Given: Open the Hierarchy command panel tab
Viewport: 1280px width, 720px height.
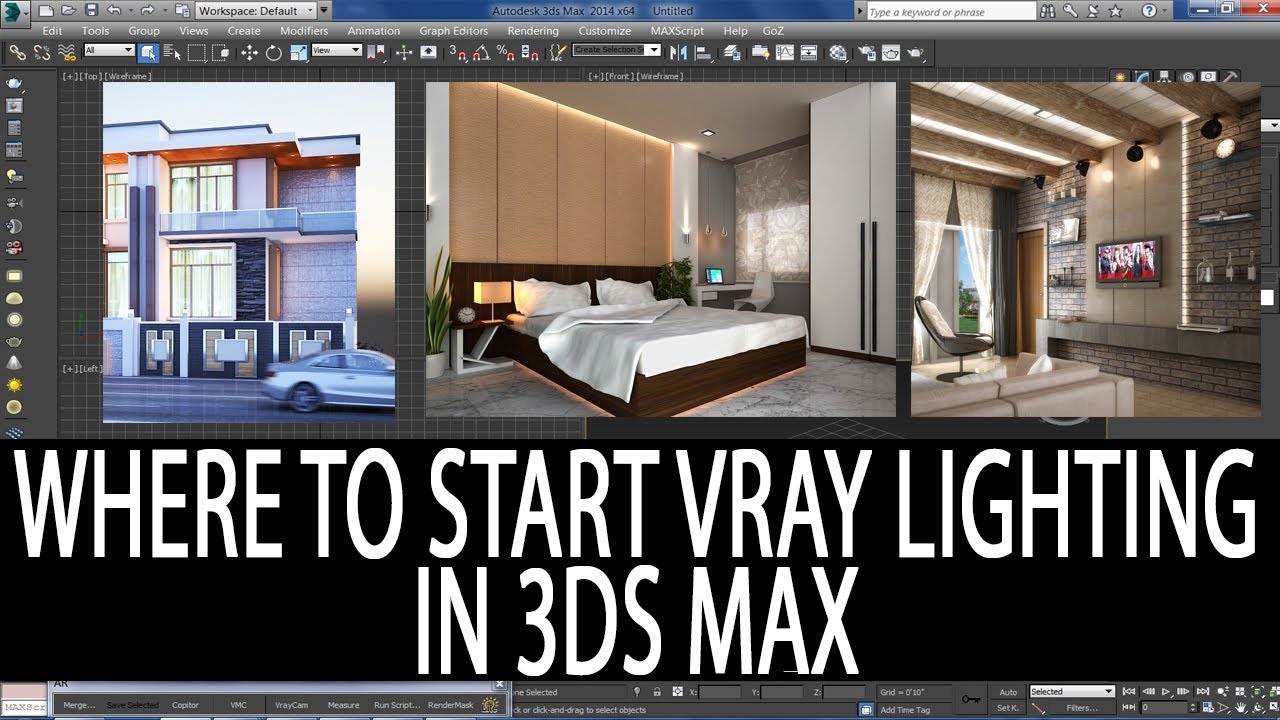Looking at the screenshot, I should (1165, 77).
